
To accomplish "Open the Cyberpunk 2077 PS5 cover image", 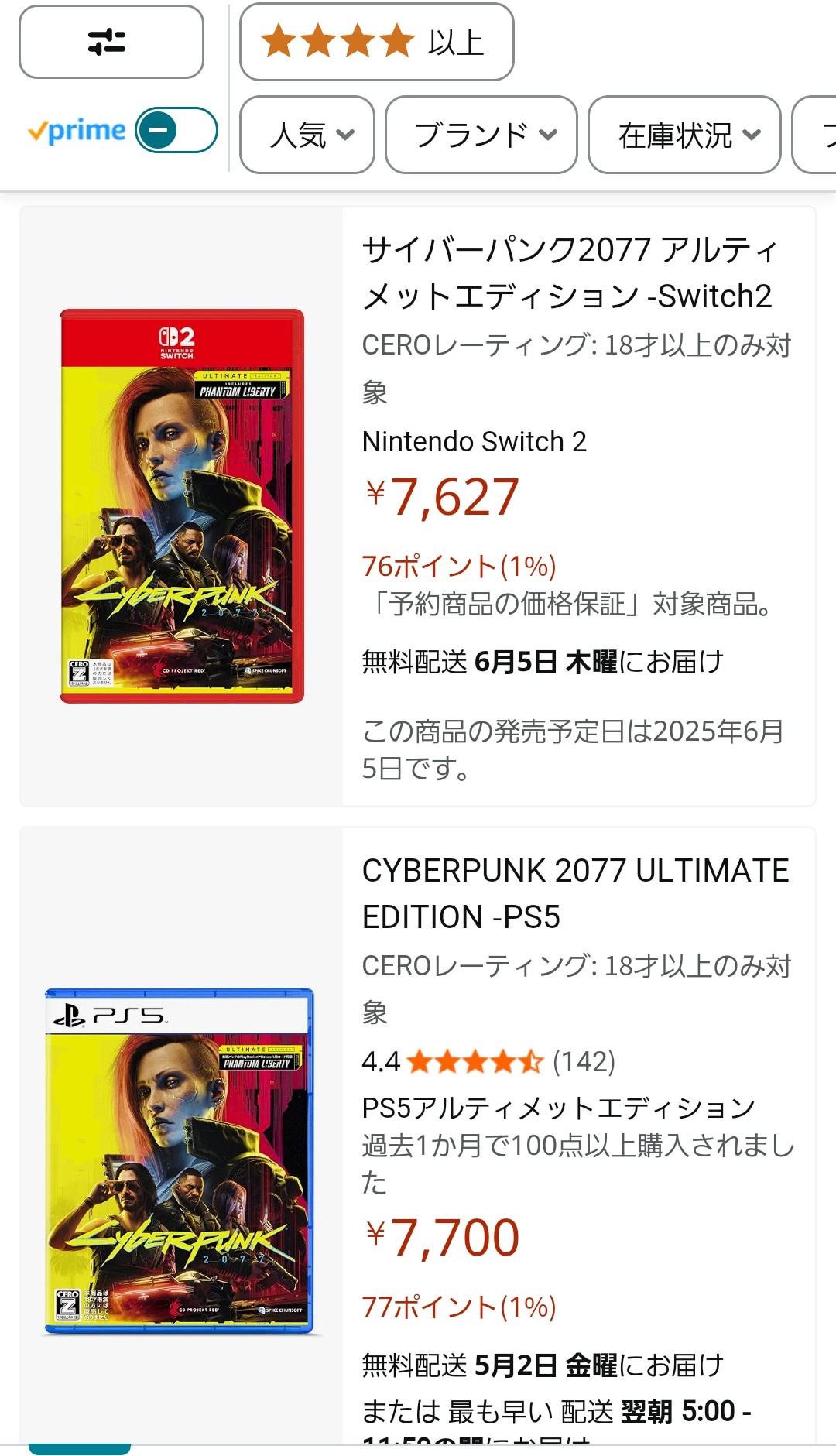I will pos(180,1161).
